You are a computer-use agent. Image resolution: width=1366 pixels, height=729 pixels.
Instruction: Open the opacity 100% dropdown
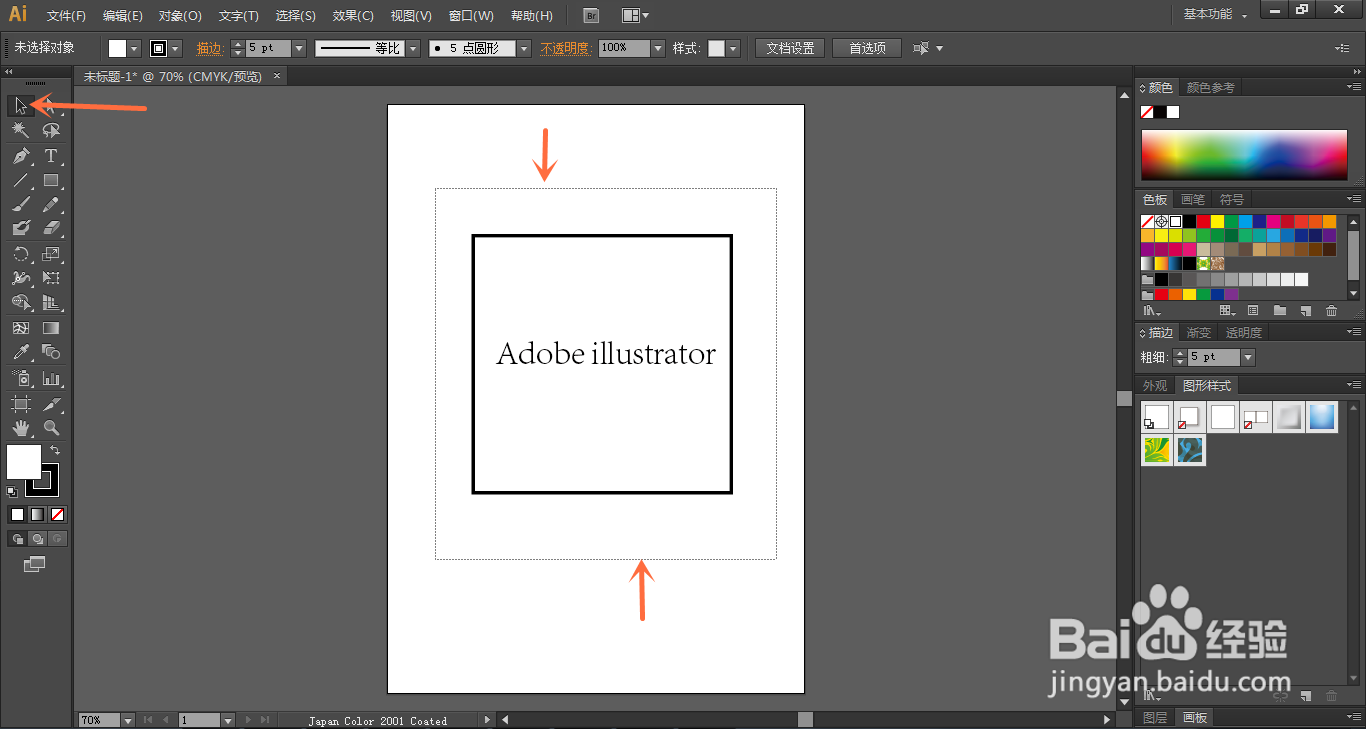tap(658, 48)
